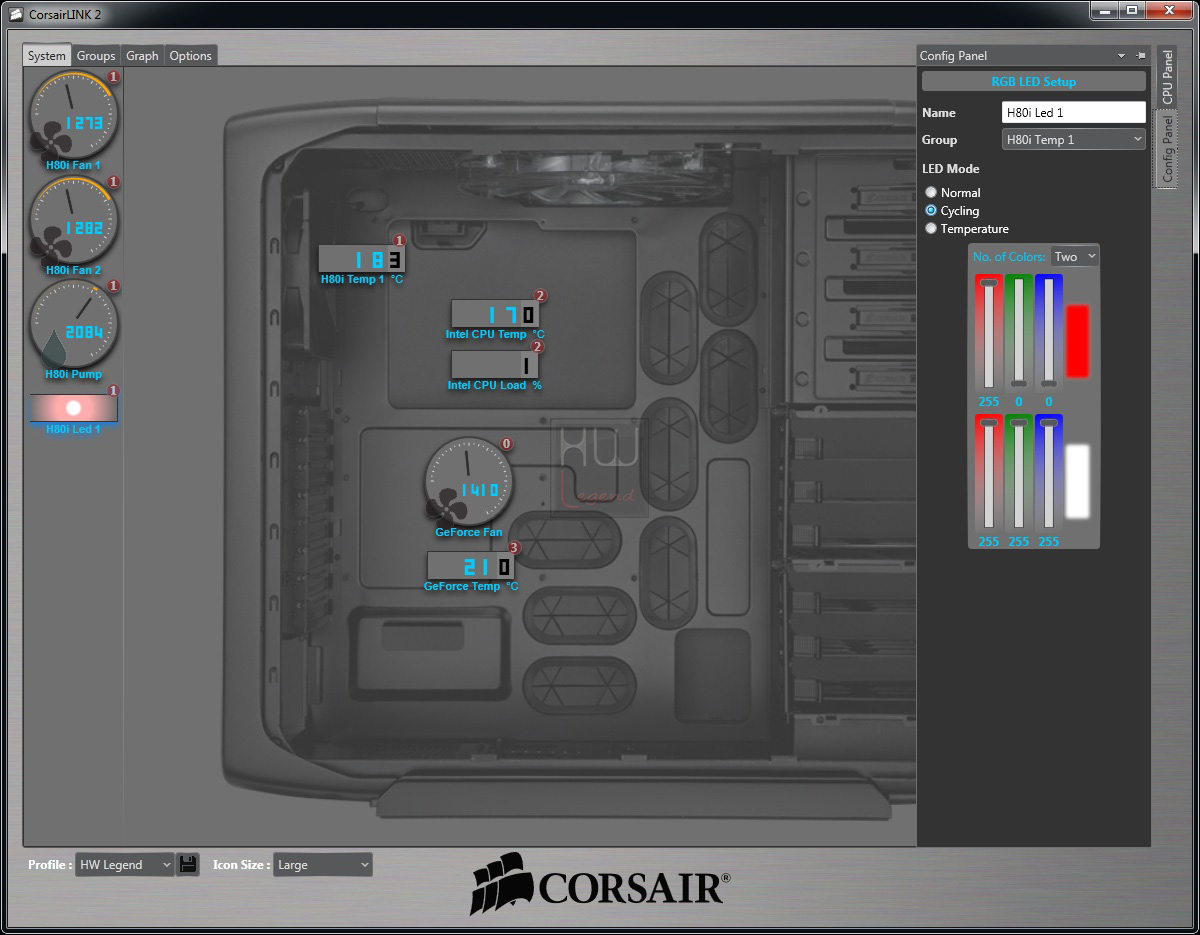Click the GeForce Temp readout
1200x935 pixels.
470,566
